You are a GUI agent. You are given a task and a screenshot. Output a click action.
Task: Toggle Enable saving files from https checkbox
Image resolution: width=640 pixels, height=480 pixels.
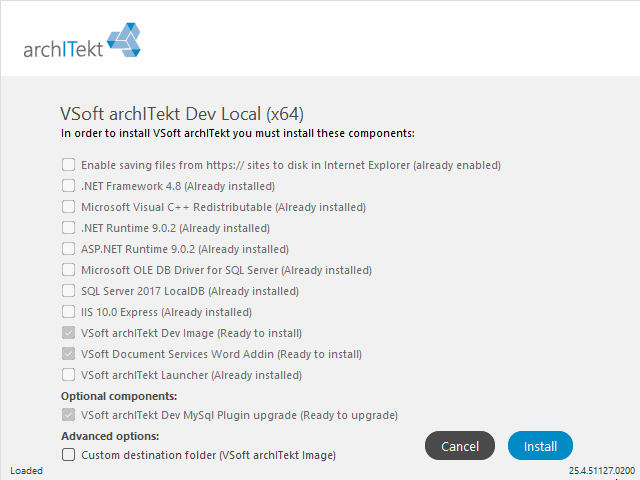(x=68, y=165)
